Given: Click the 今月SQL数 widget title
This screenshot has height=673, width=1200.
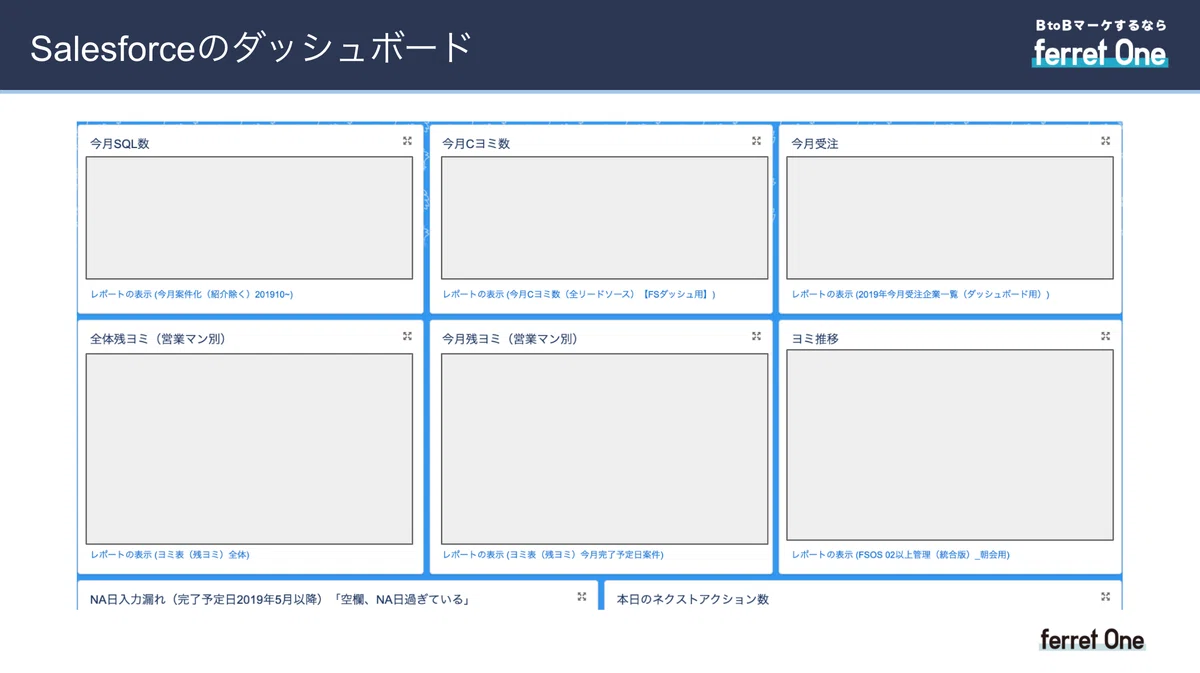Looking at the screenshot, I should [119, 144].
